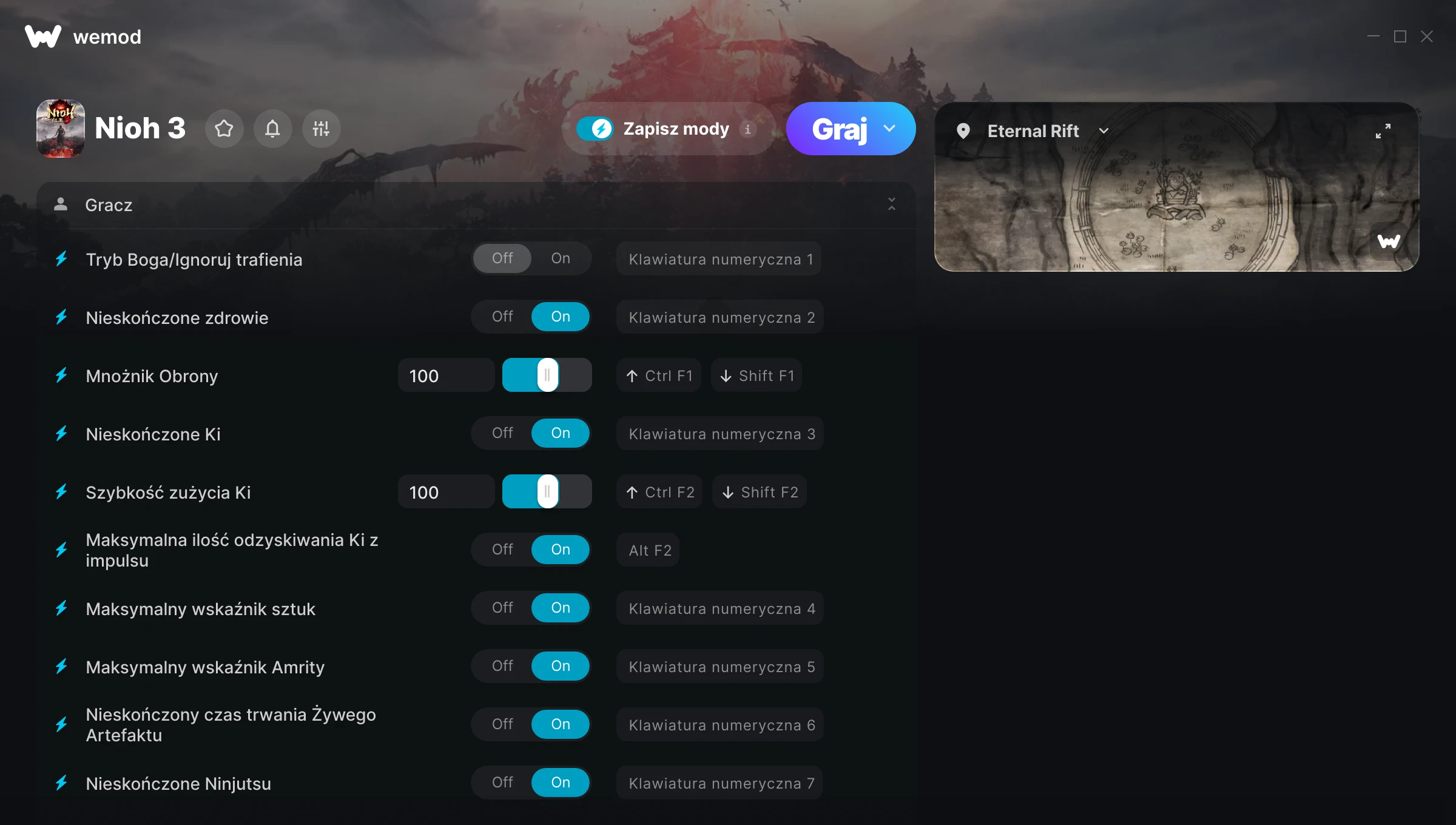The height and width of the screenshot is (825, 1456).
Task: Open the Graj button dropdown arrow
Action: pos(889,129)
